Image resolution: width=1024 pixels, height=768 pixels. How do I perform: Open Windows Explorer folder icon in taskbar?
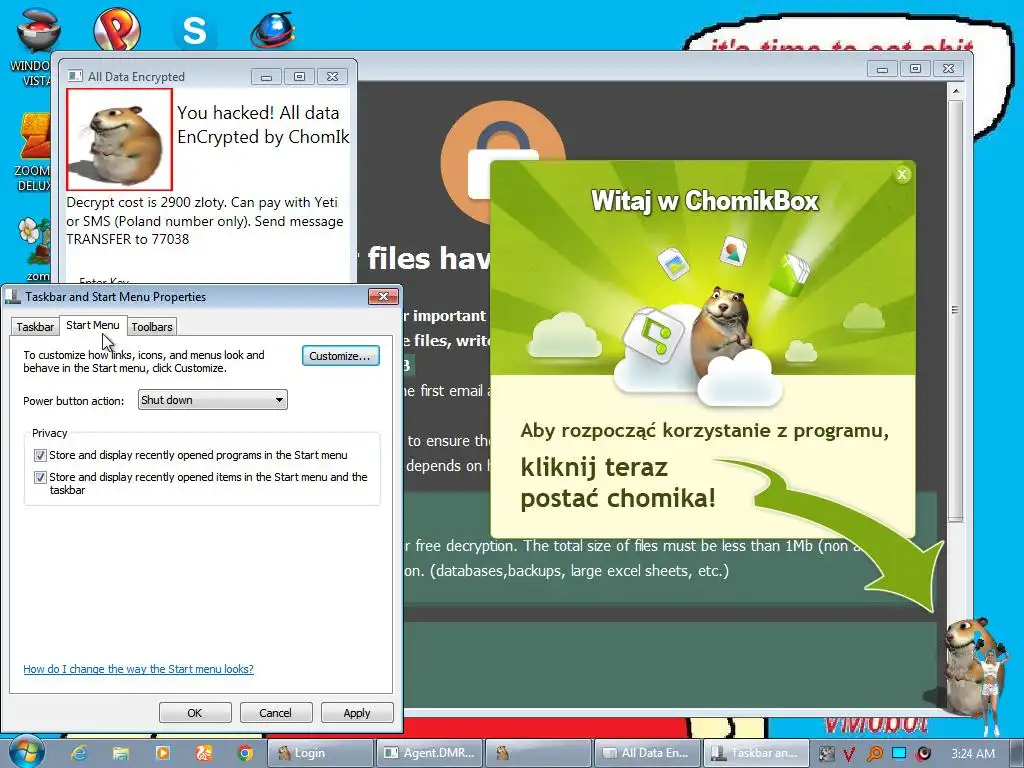pyautogui.click(x=121, y=753)
